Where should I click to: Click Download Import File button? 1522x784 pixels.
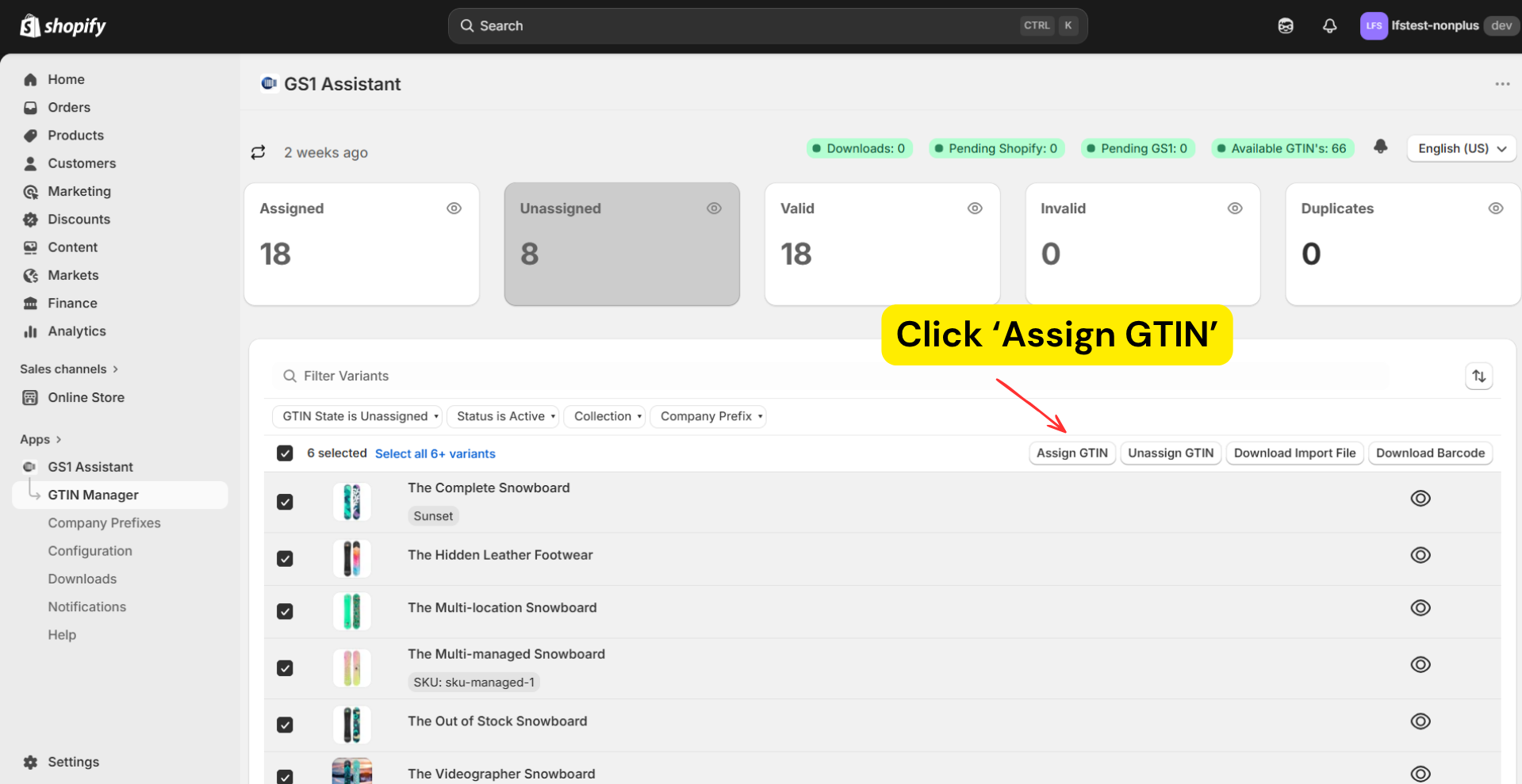point(1294,453)
